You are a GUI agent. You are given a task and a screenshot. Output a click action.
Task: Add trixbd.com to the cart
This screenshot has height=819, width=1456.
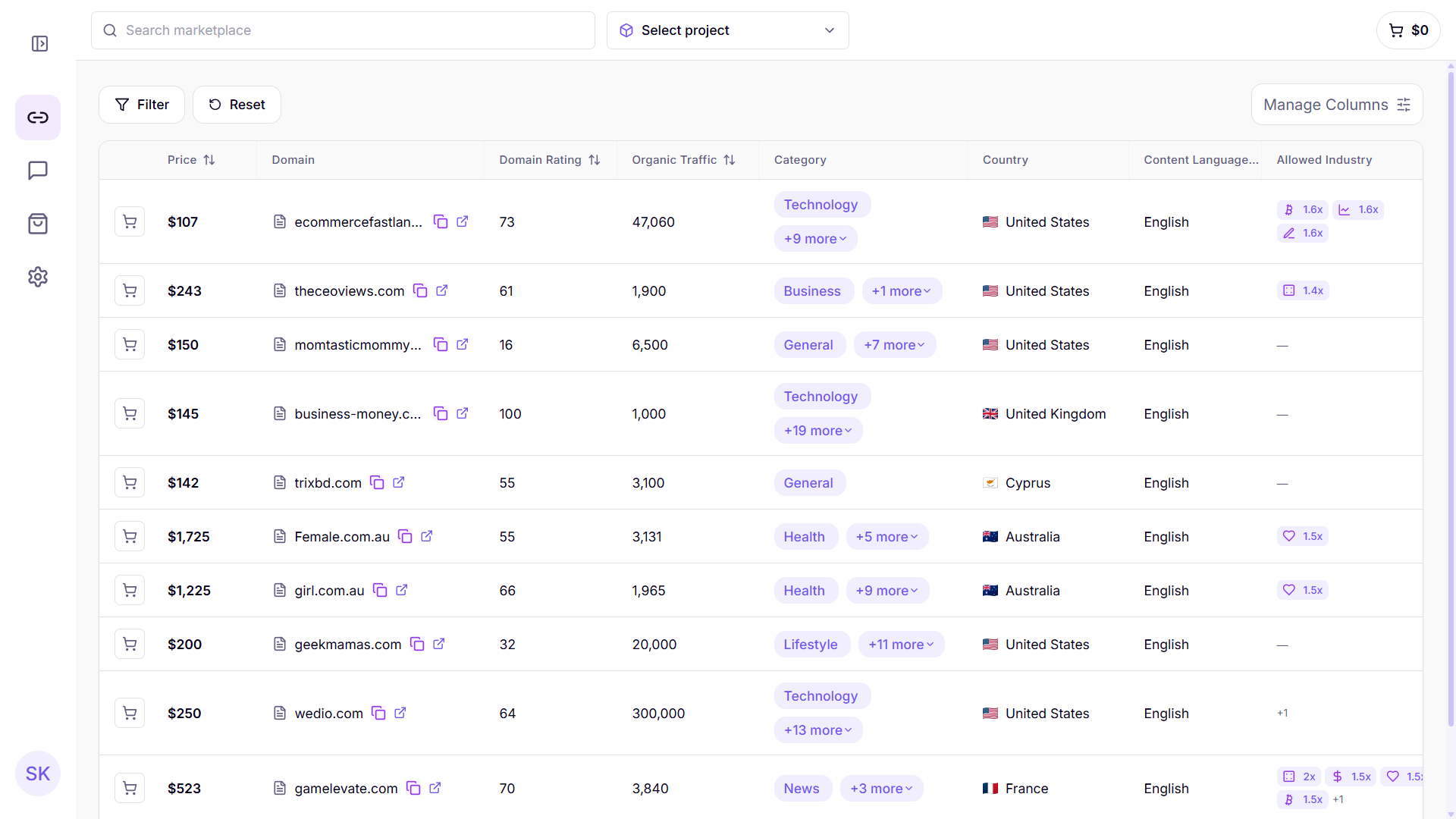(x=130, y=482)
